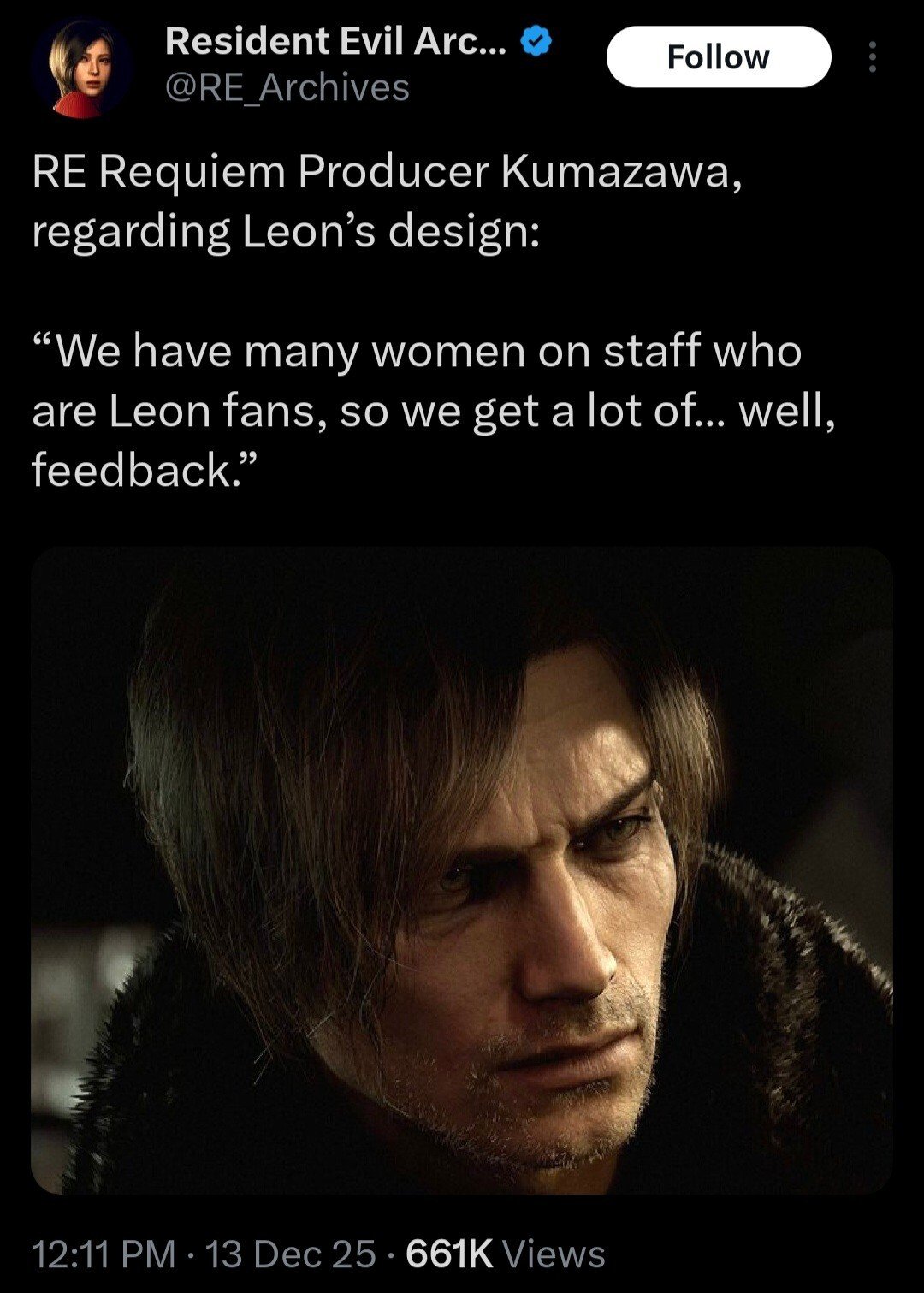
Task: Tap the word 'feedback.' ending the quote
Action: (x=145, y=470)
